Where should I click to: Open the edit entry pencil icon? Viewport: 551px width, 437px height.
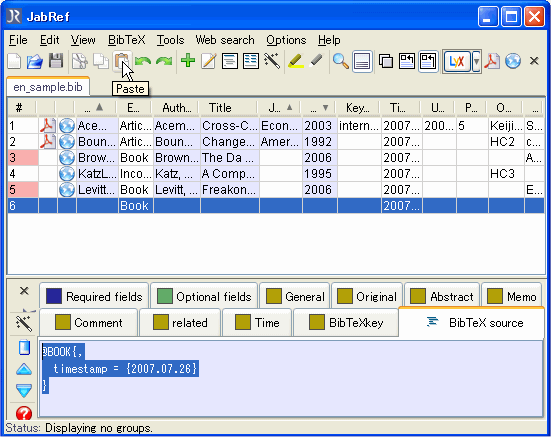pyautogui.click(x=209, y=61)
